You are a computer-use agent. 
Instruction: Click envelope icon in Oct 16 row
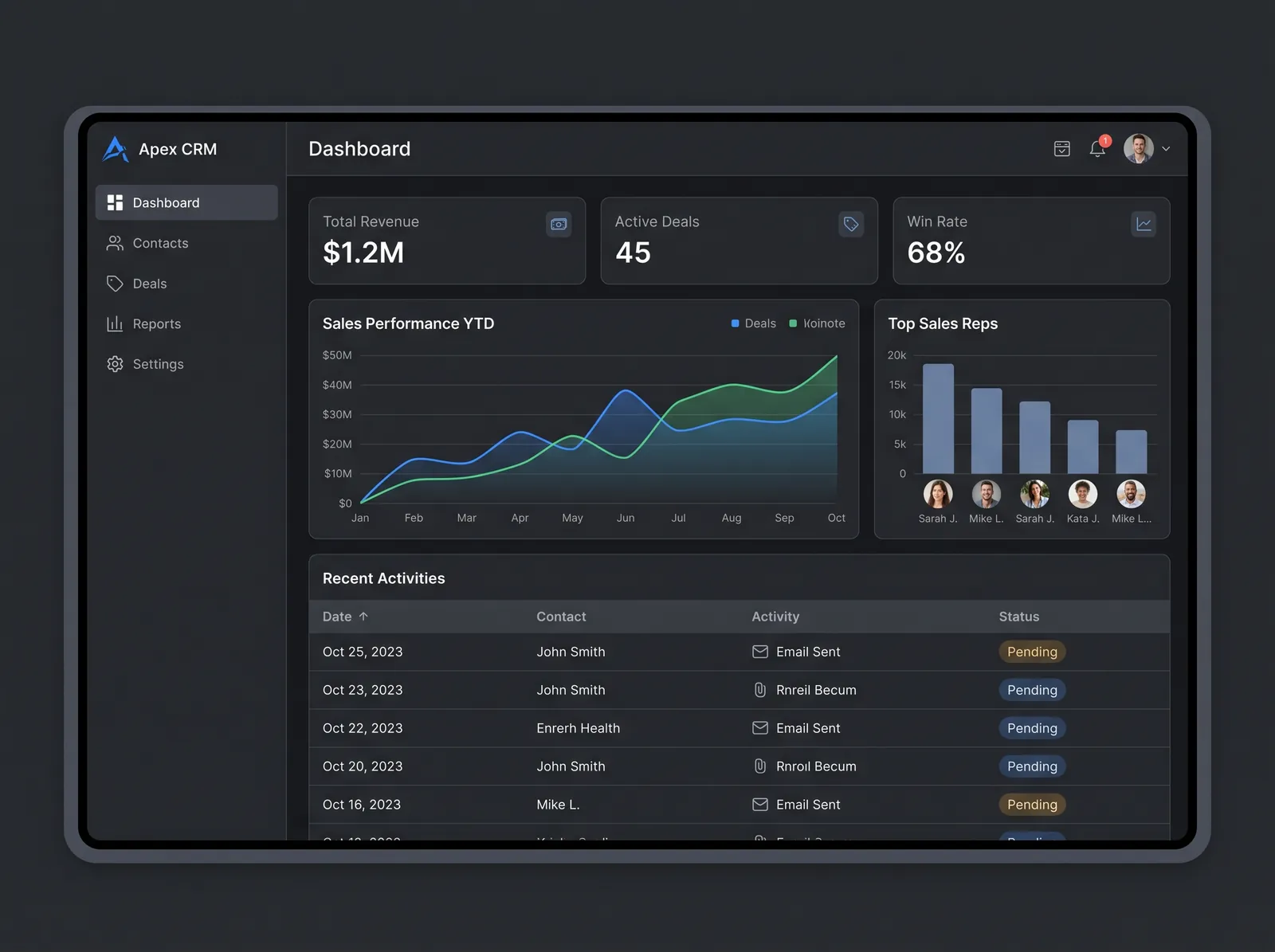pos(760,805)
